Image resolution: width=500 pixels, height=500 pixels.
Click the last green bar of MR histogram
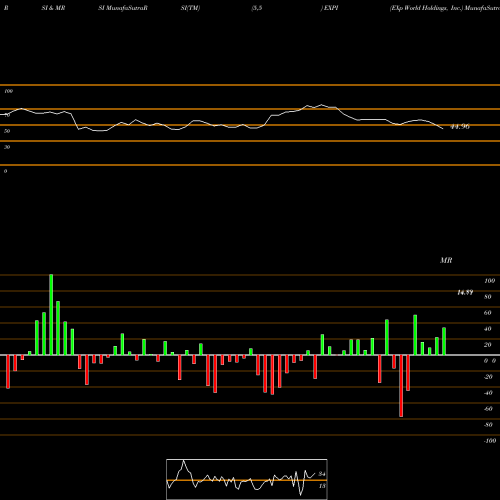pos(444,341)
